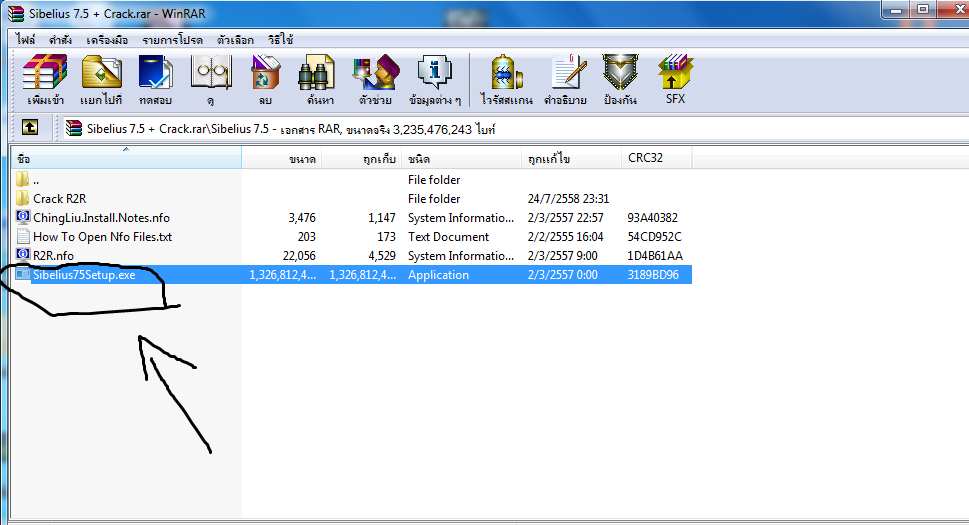Sort by Packed (ถูกเก็บ) column header
This screenshot has height=525, width=969.
[362, 159]
